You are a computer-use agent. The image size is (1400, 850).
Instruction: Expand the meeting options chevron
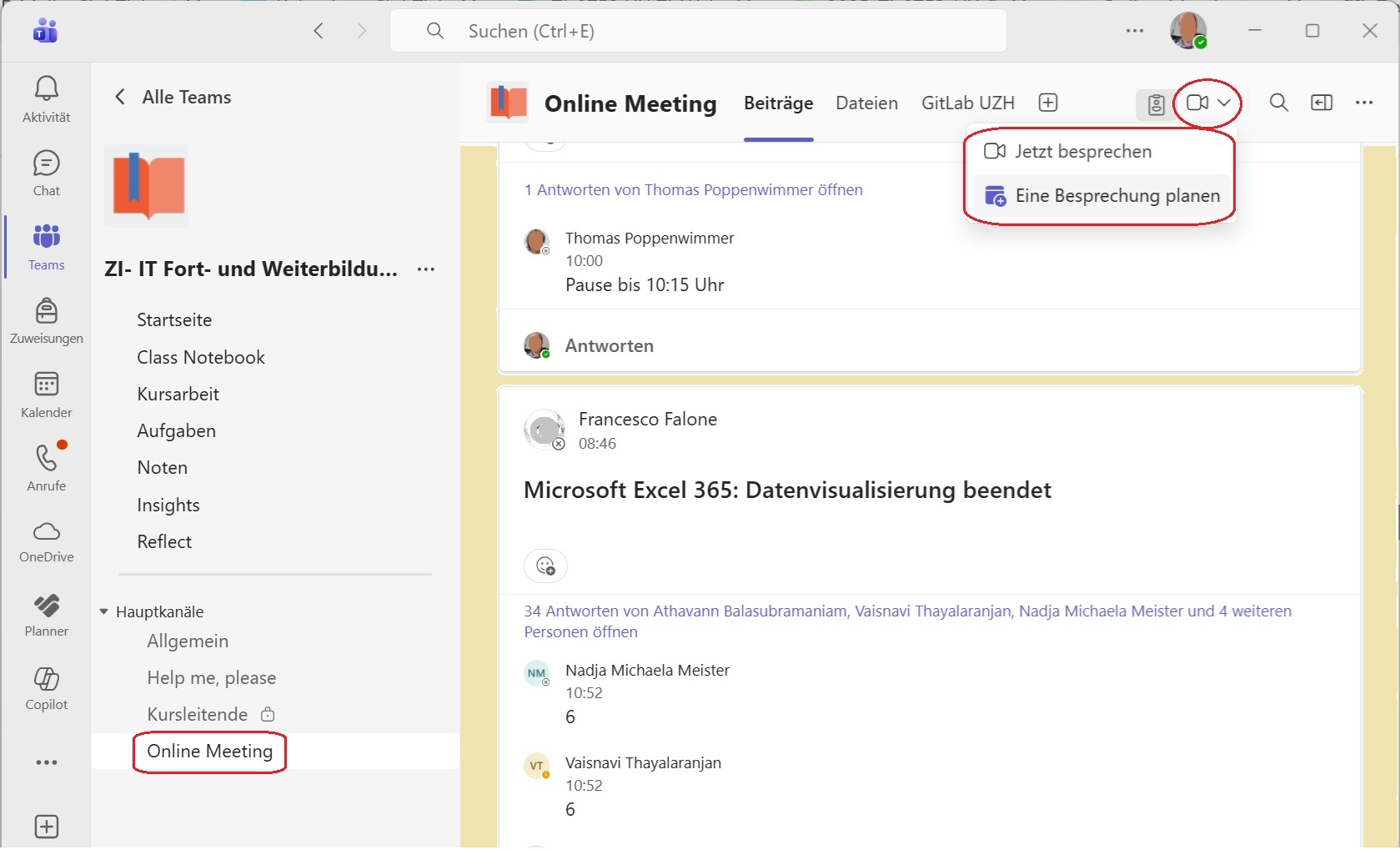point(1223,103)
